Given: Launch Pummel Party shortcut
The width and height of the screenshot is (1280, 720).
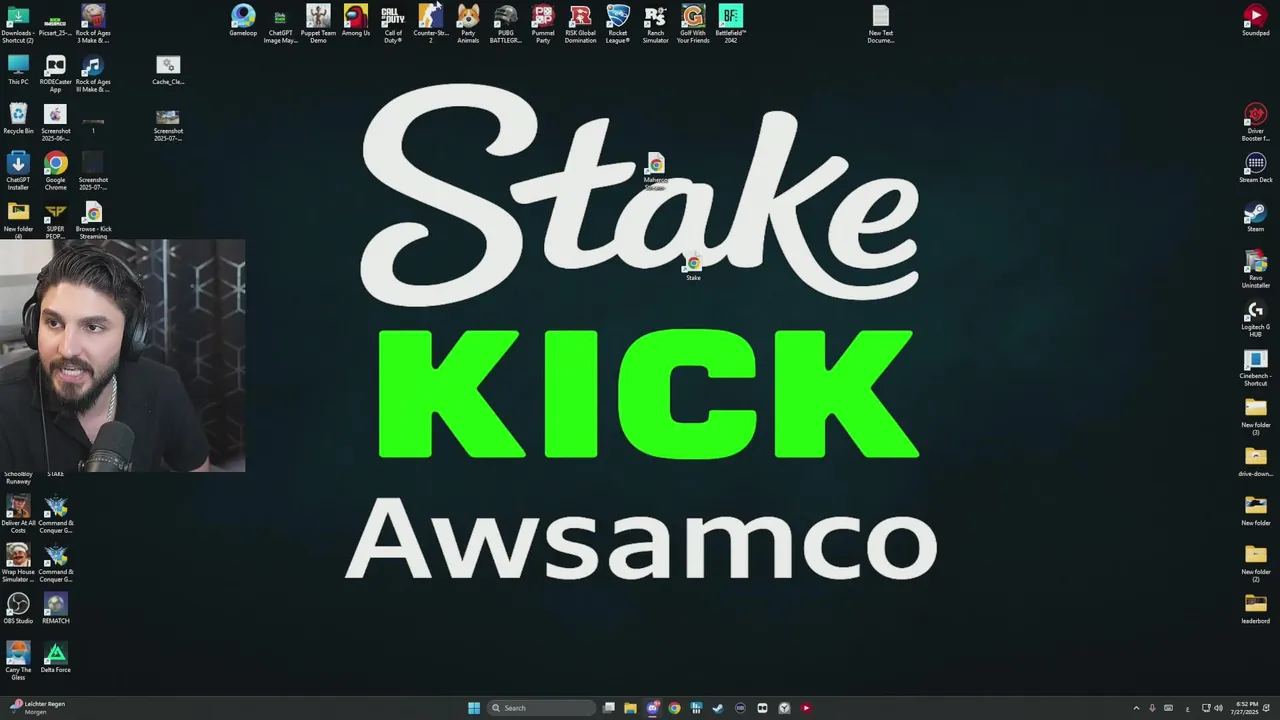Looking at the screenshot, I should coord(543,24).
